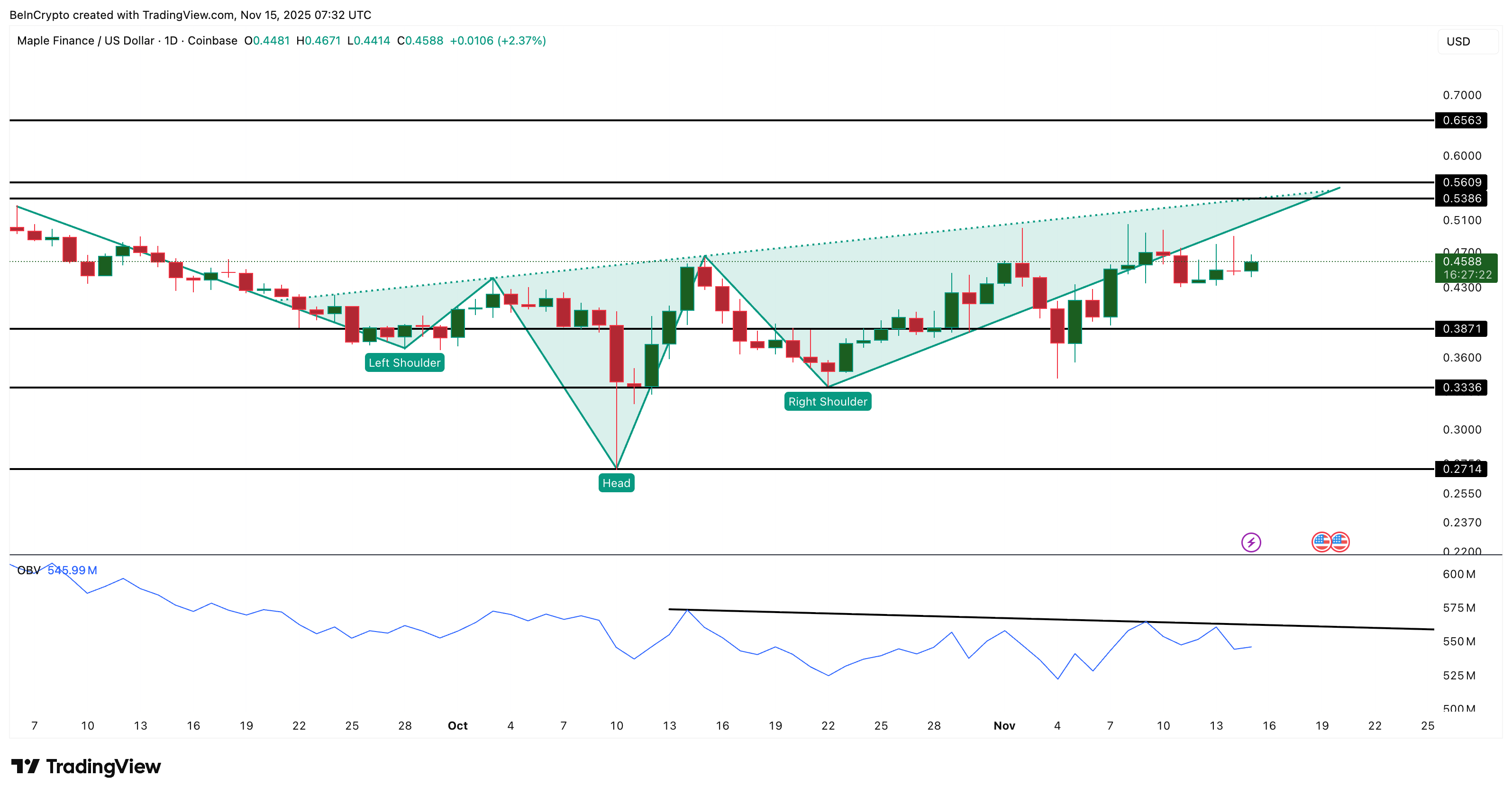Image resolution: width=1512 pixels, height=795 pixels.
Task: Click the Left Shoulder pattern label
Action: 404,362
